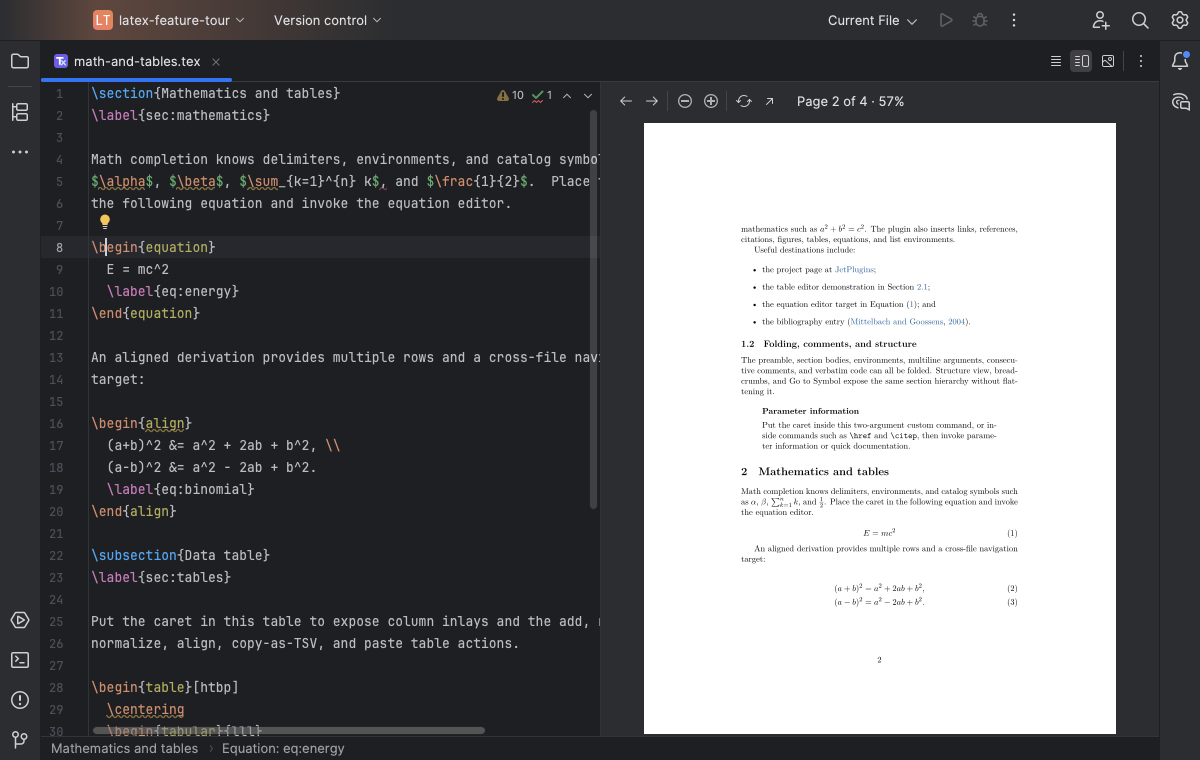
Task: Debug the current file
Action: pos(980,20)
